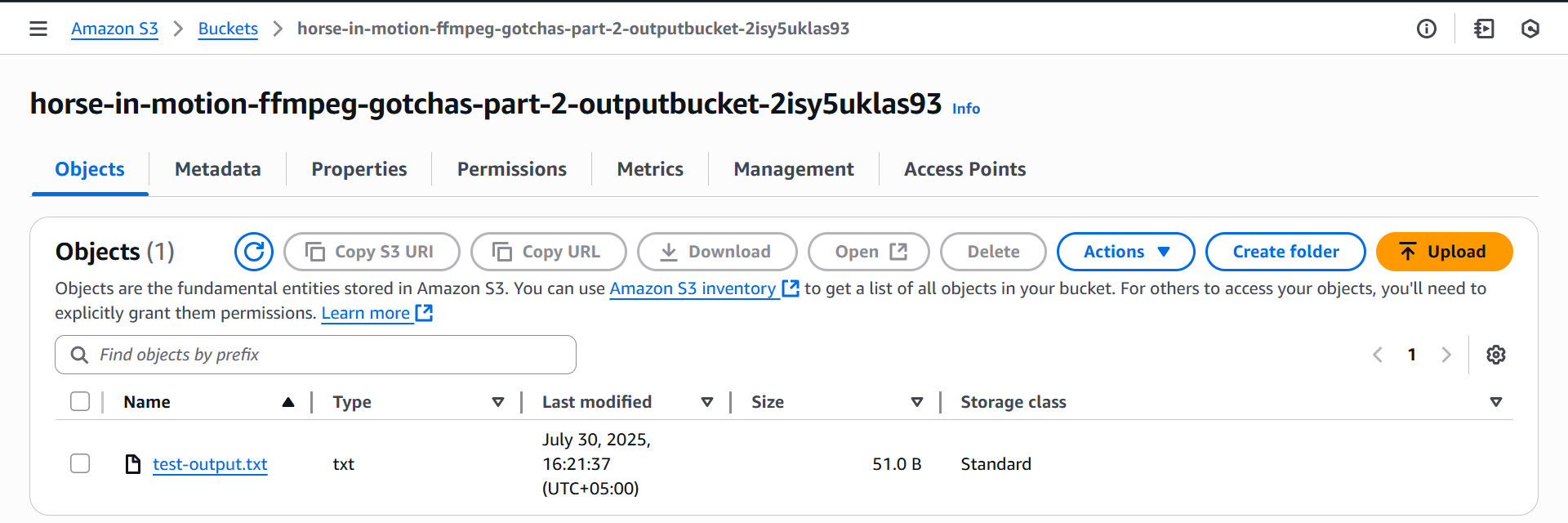Open the info panel icon in header

click(1427, 29)
